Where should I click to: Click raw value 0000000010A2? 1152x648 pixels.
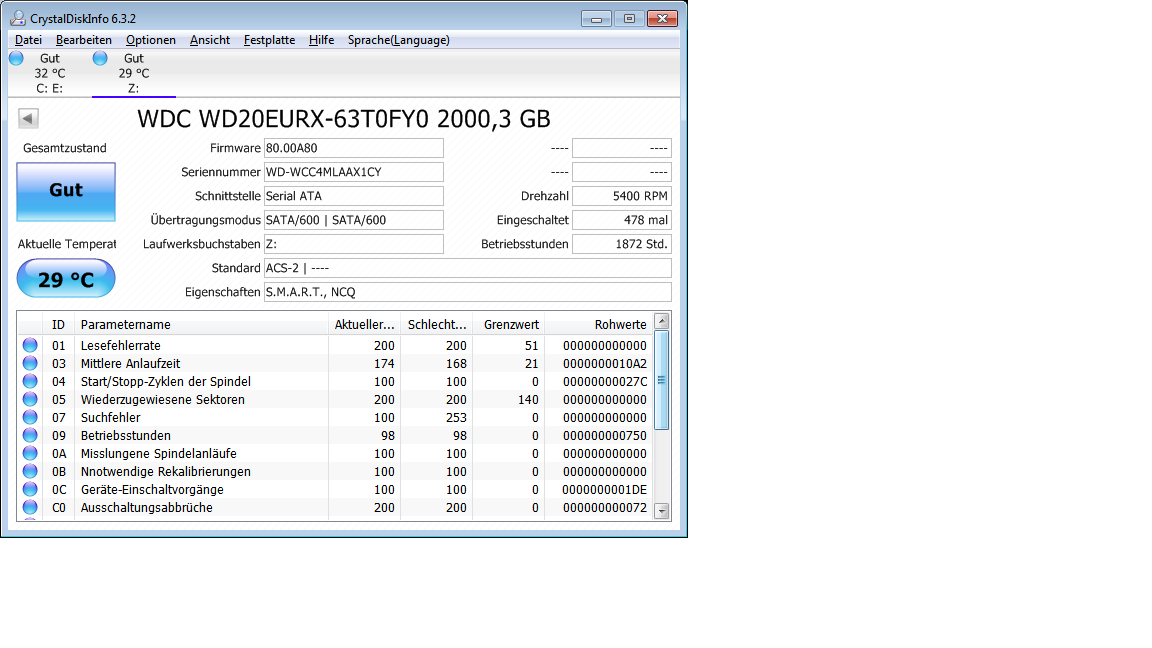pos(605,364)
